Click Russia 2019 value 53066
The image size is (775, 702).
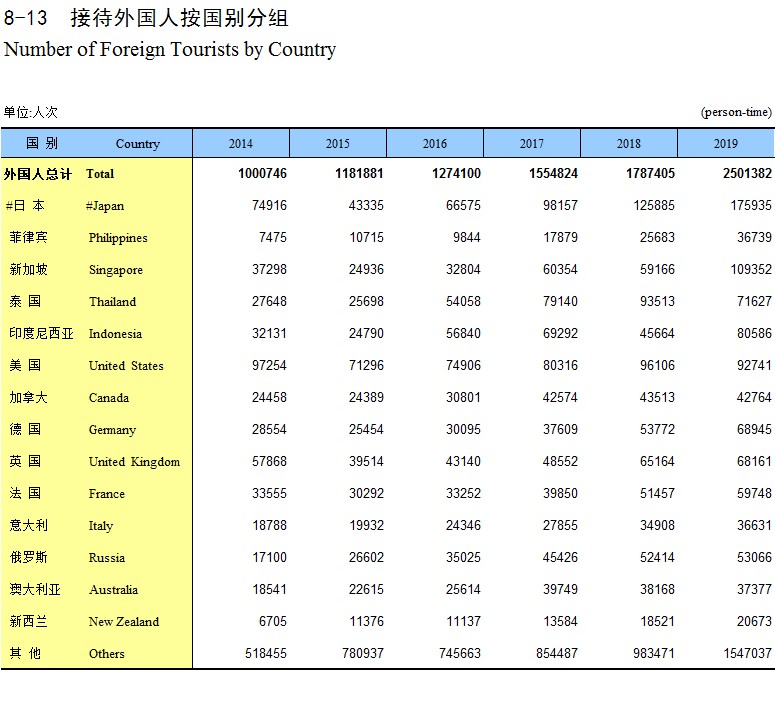pos(754,557)
